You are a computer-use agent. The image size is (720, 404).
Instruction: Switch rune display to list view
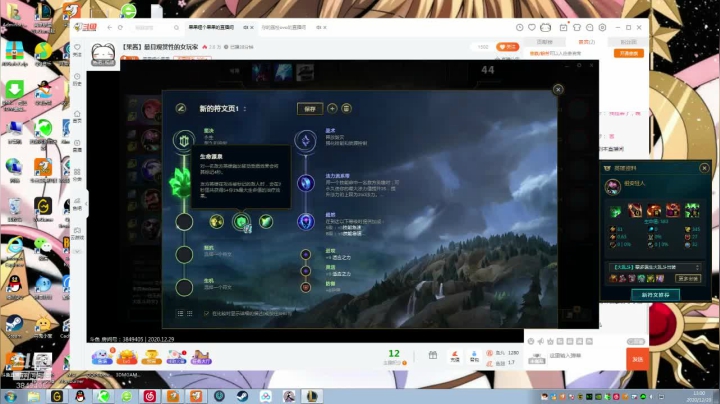180,313
